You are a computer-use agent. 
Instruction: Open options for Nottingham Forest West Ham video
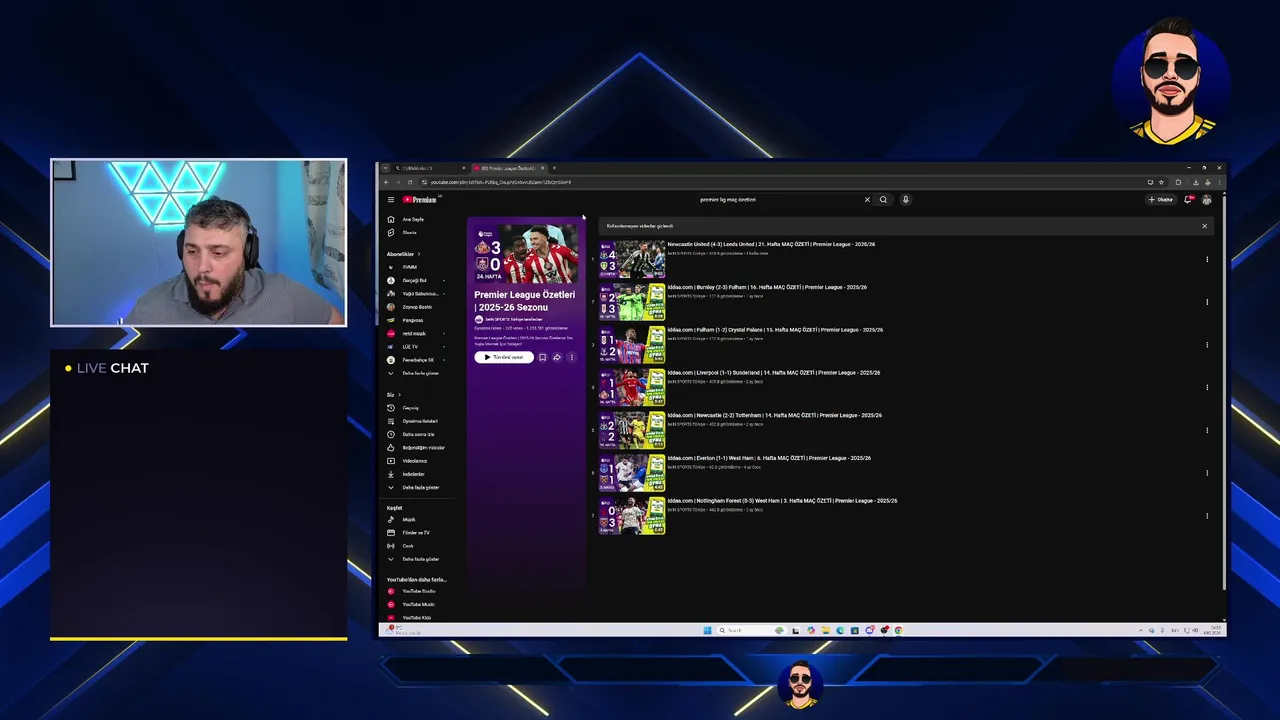pos(1207,516)
